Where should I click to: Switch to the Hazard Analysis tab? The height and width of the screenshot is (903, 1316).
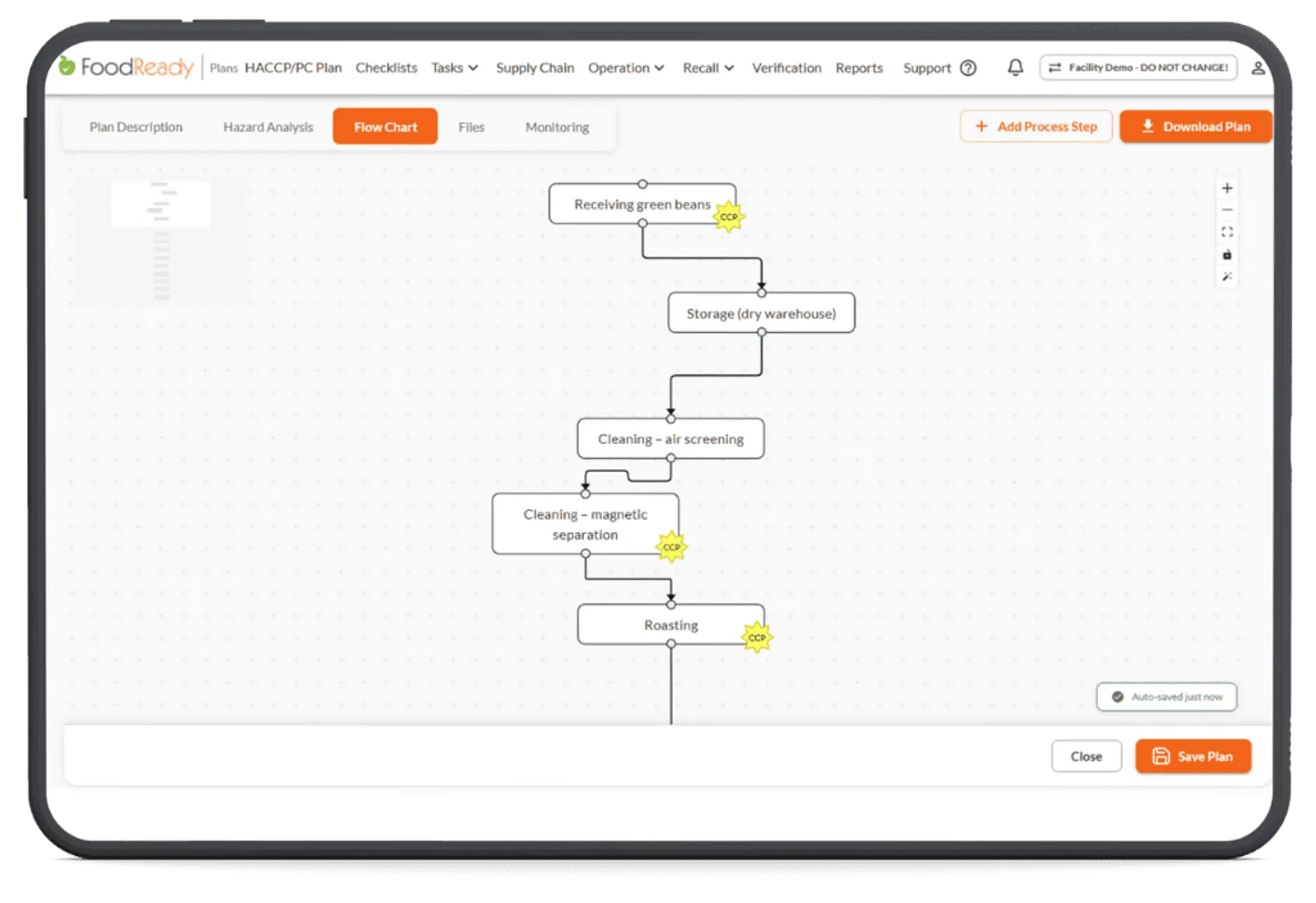[268, 127]
